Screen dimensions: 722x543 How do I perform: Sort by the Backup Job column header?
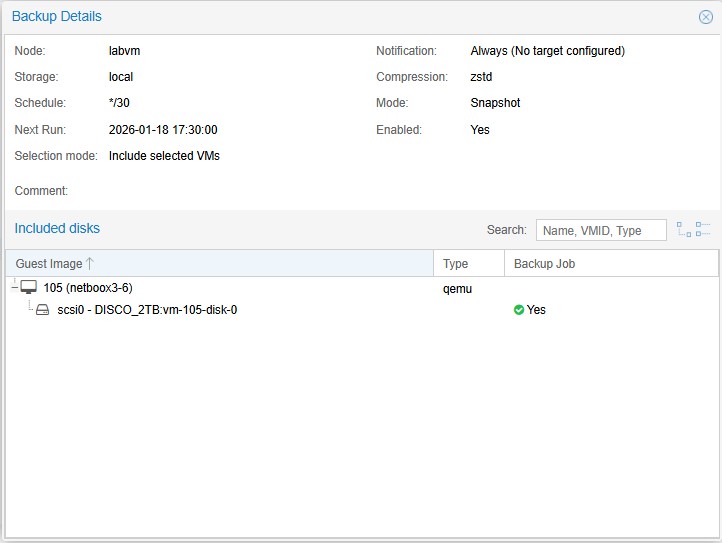tap(544, 264)
